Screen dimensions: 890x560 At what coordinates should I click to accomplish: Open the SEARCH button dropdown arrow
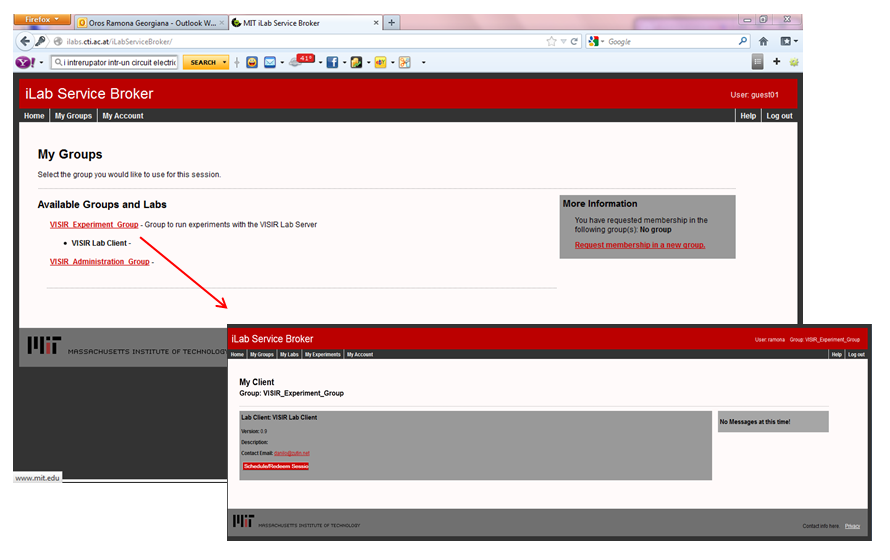pos(225,62)
